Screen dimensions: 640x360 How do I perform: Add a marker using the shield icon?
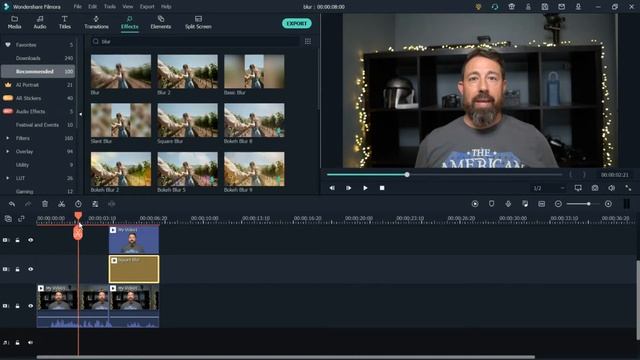pos(491,204)
